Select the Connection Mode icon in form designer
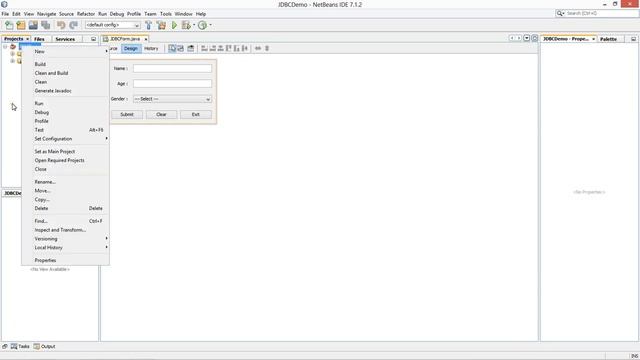 [180, 48]
